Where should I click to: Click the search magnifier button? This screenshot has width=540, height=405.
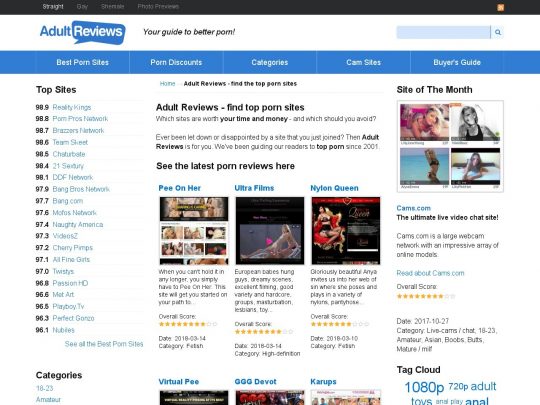click(497, 32)
